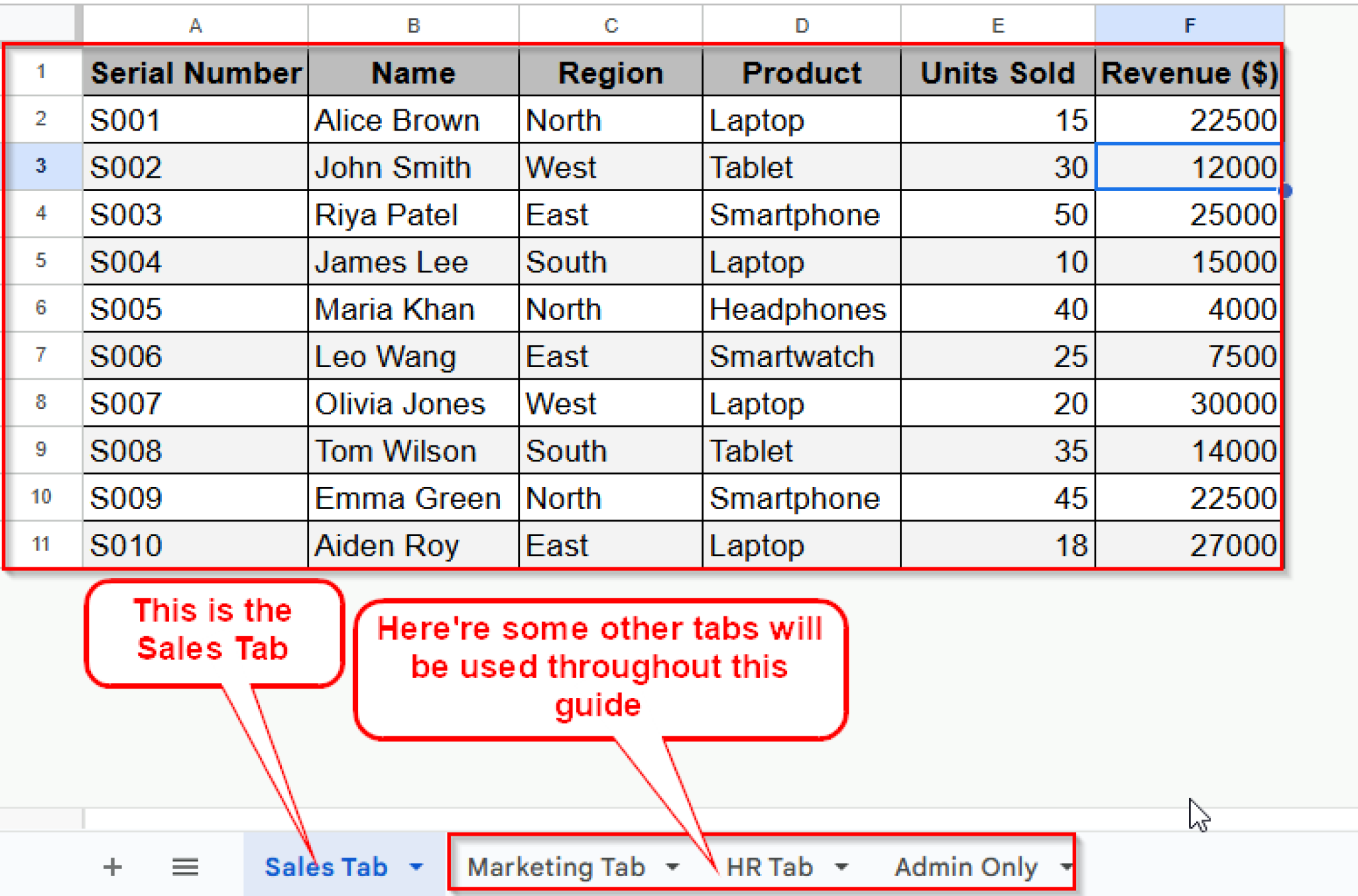Select row 3 header
The image size is (1358, 896).
pyautogui.click(x=40, y=166)
